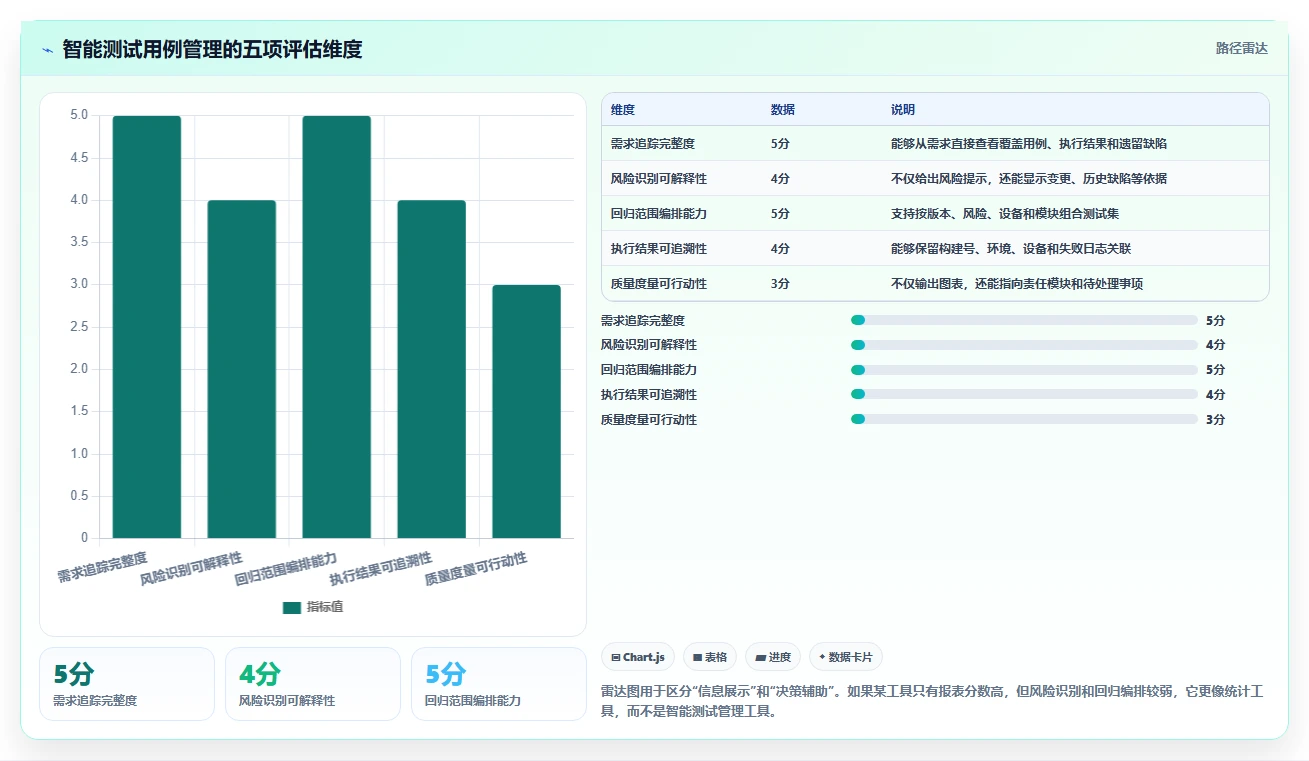Open the 4分 风险识别可解释性 data card
The height and width of the screenshot is (761, 1309).
point(313,684)
